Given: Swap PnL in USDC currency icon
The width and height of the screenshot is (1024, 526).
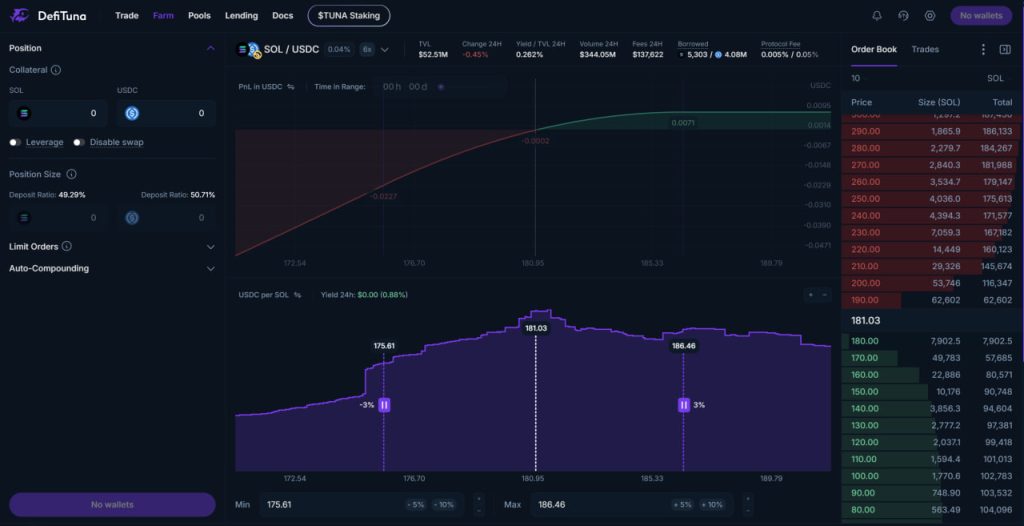Looking at the screenshot, I should [291, 87].
